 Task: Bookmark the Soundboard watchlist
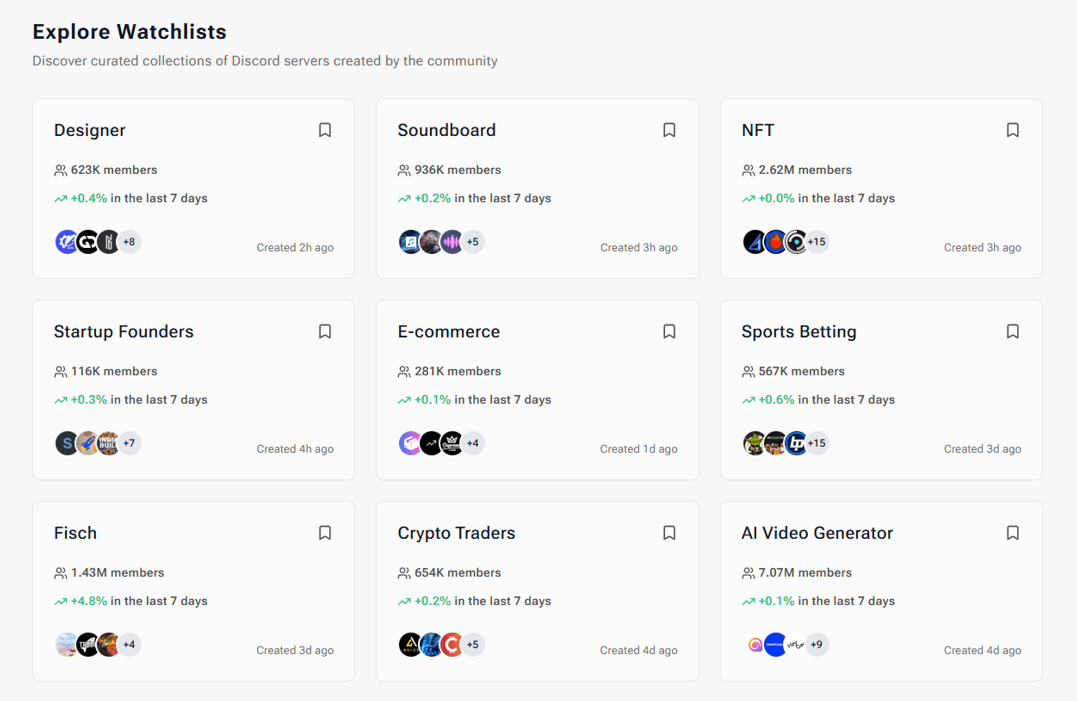pyautogui.click(x=668, y=129)
